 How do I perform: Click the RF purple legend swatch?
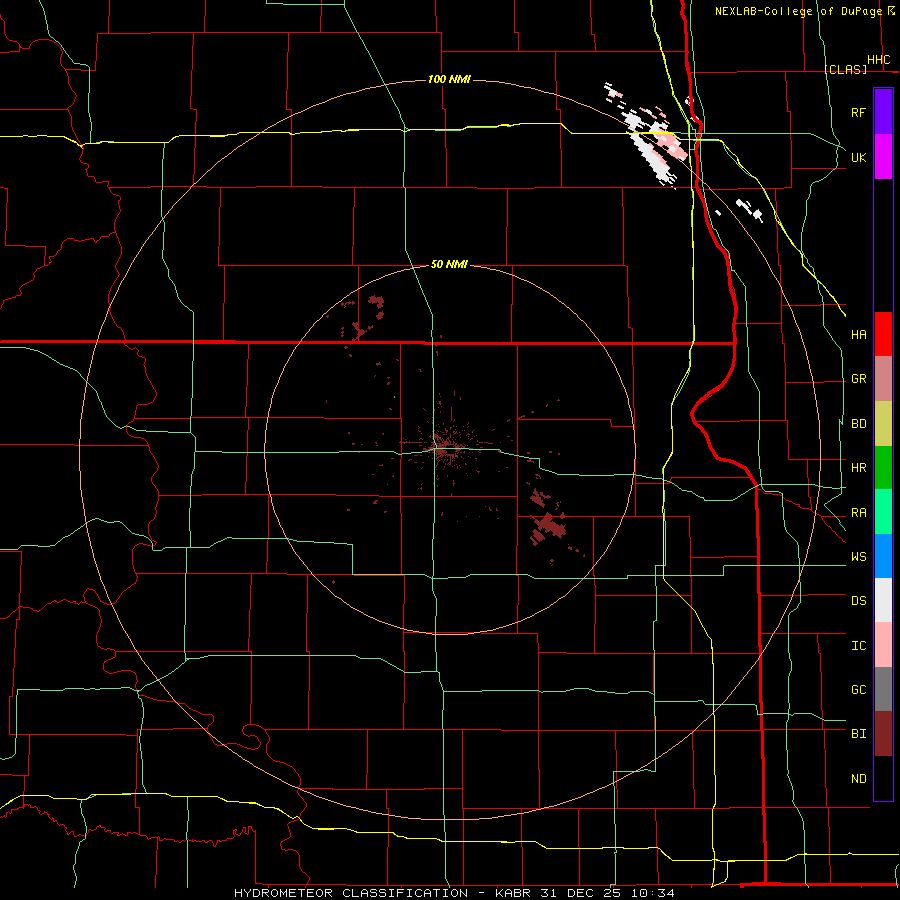tap(883, 112)
